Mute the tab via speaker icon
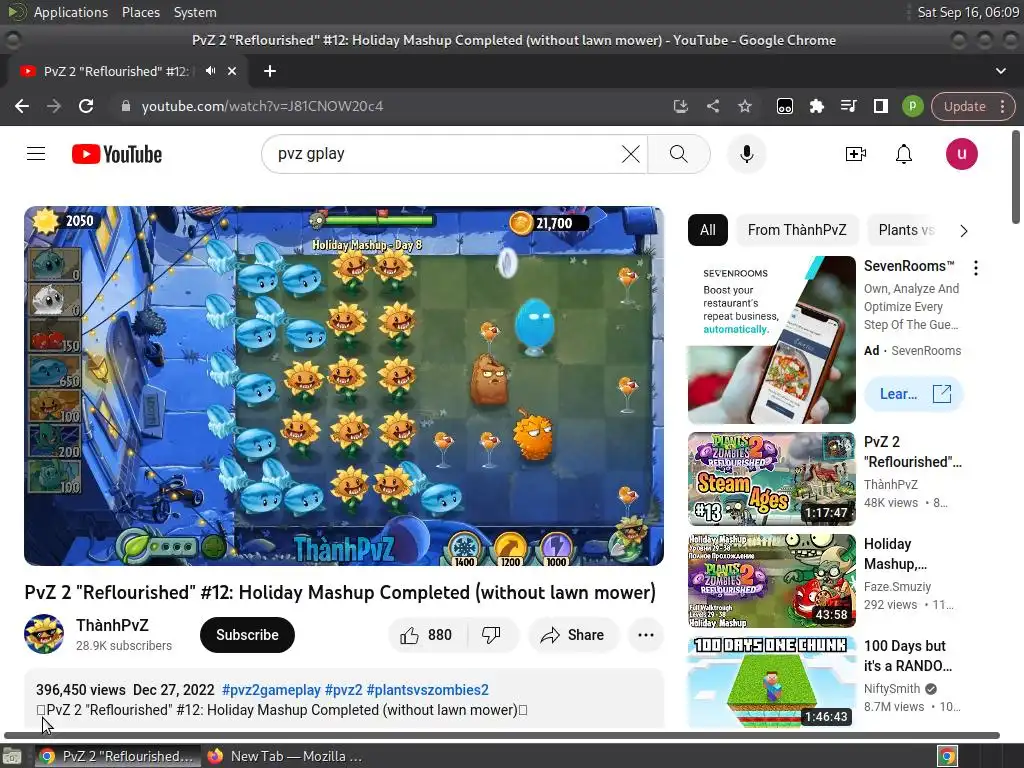The height and width of the screenshot is (768, 1024). click(x=210, y=71)
